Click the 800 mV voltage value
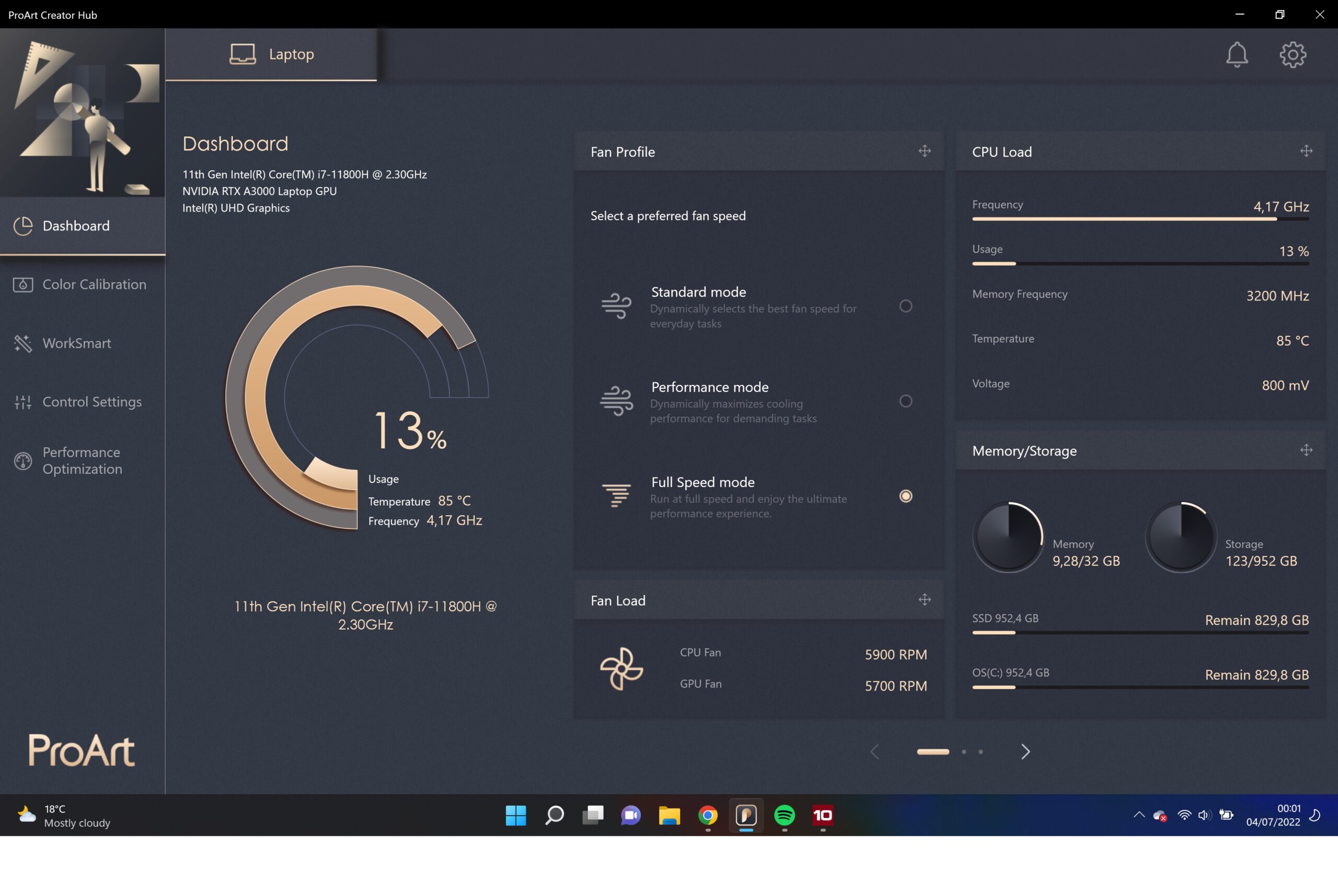 point(1285,386)
